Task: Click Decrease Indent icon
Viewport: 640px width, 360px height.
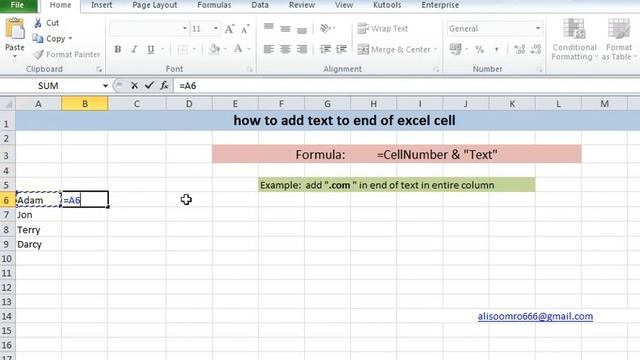Action: (325, 49)
